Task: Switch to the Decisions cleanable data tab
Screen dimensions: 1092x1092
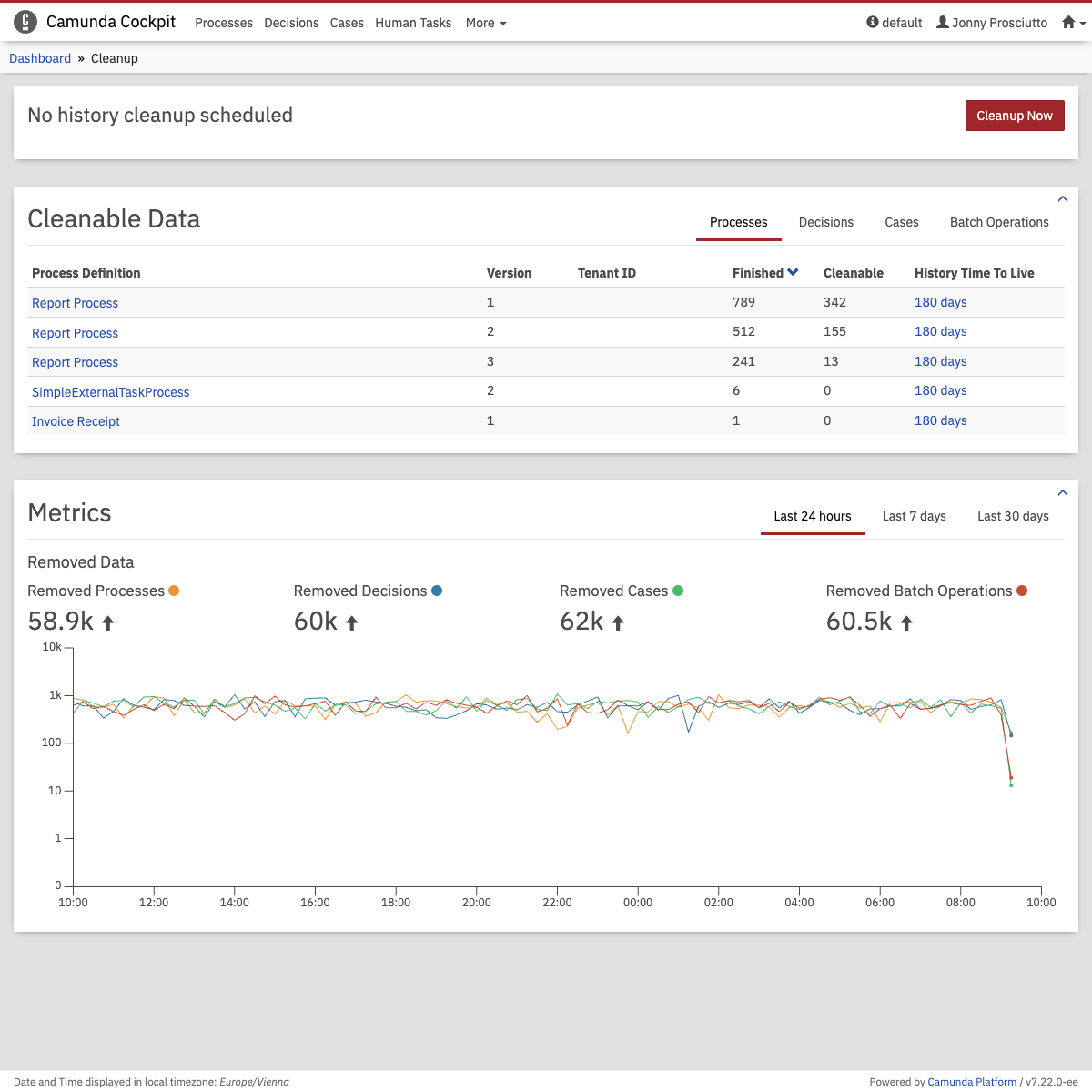Action: pyautogui.click(x=825, y=222)
